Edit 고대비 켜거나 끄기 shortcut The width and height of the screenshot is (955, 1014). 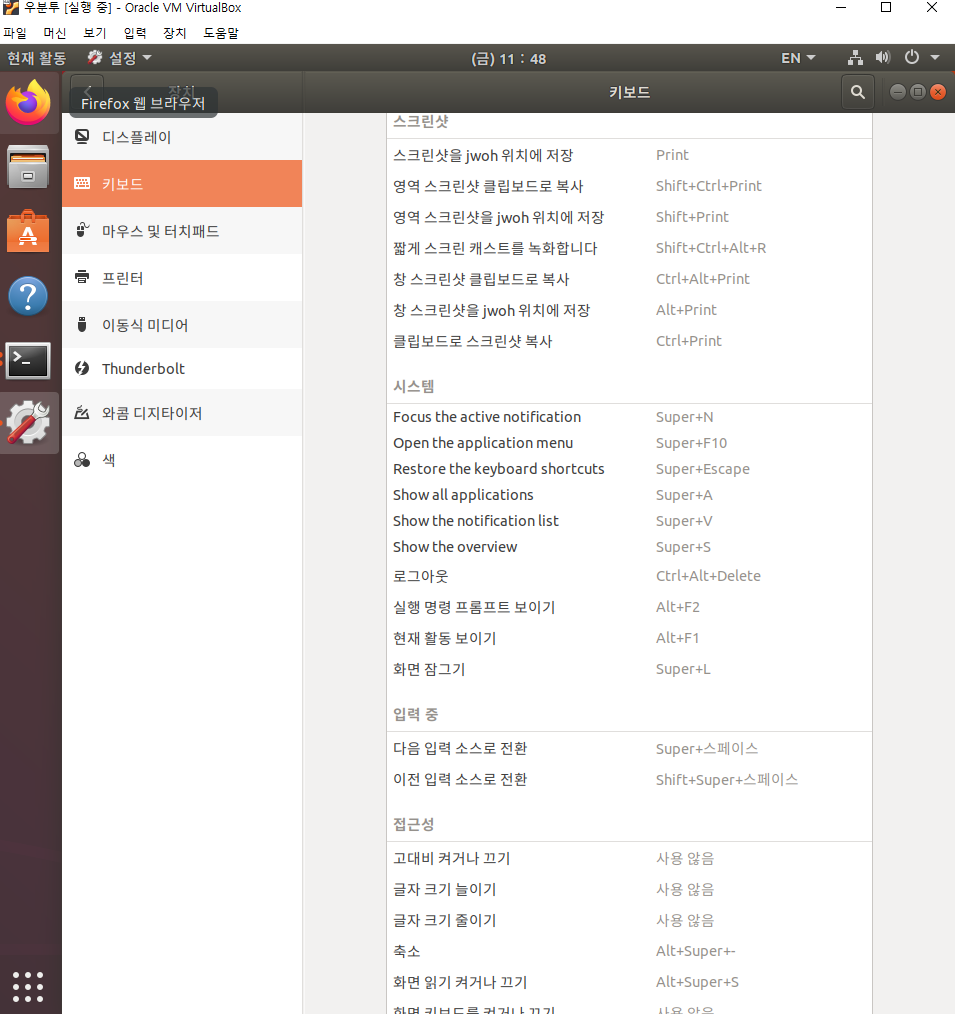[629, 858]
